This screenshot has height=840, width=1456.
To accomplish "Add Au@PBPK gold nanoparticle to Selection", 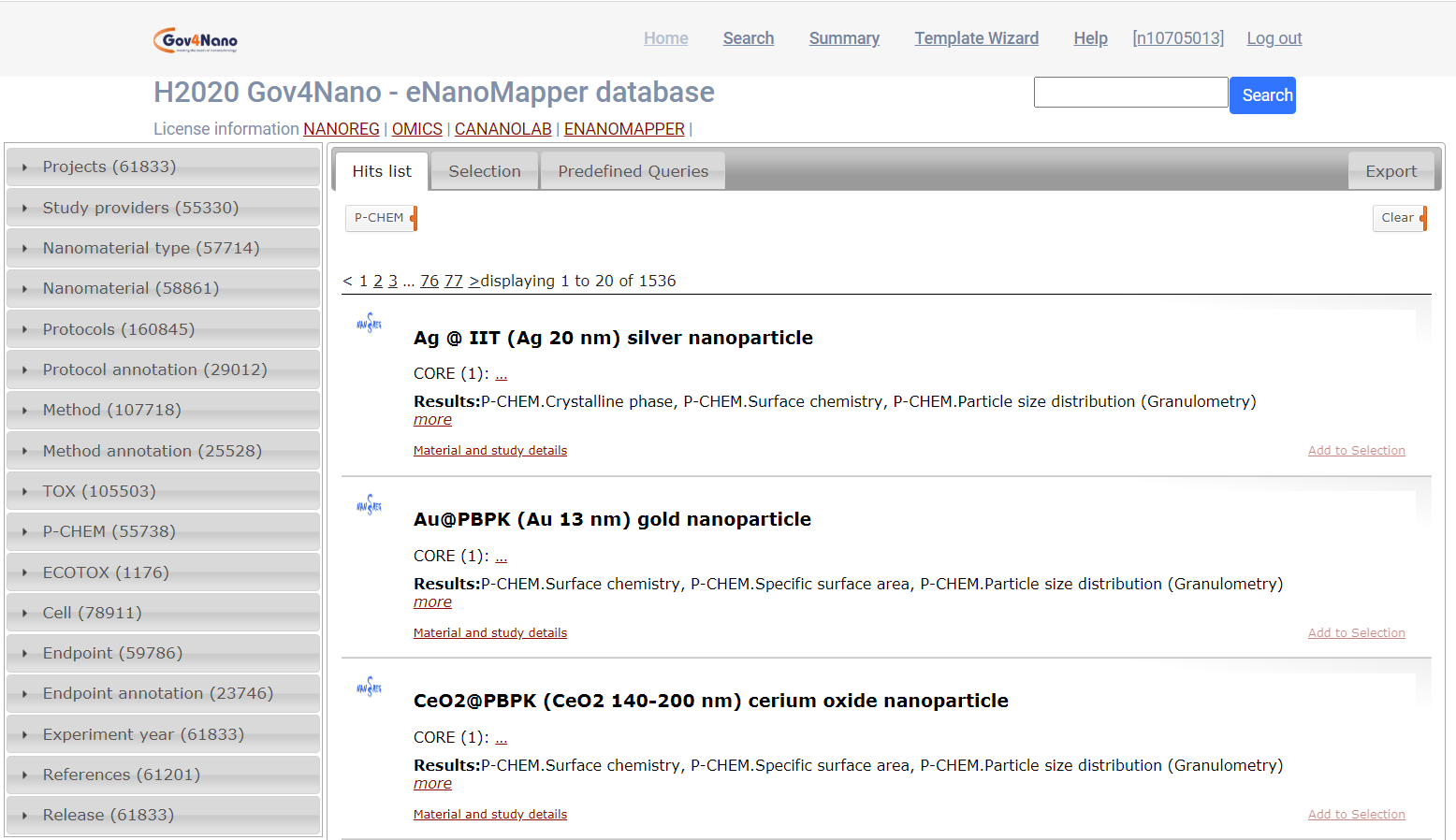I will tap(1356, 632).
